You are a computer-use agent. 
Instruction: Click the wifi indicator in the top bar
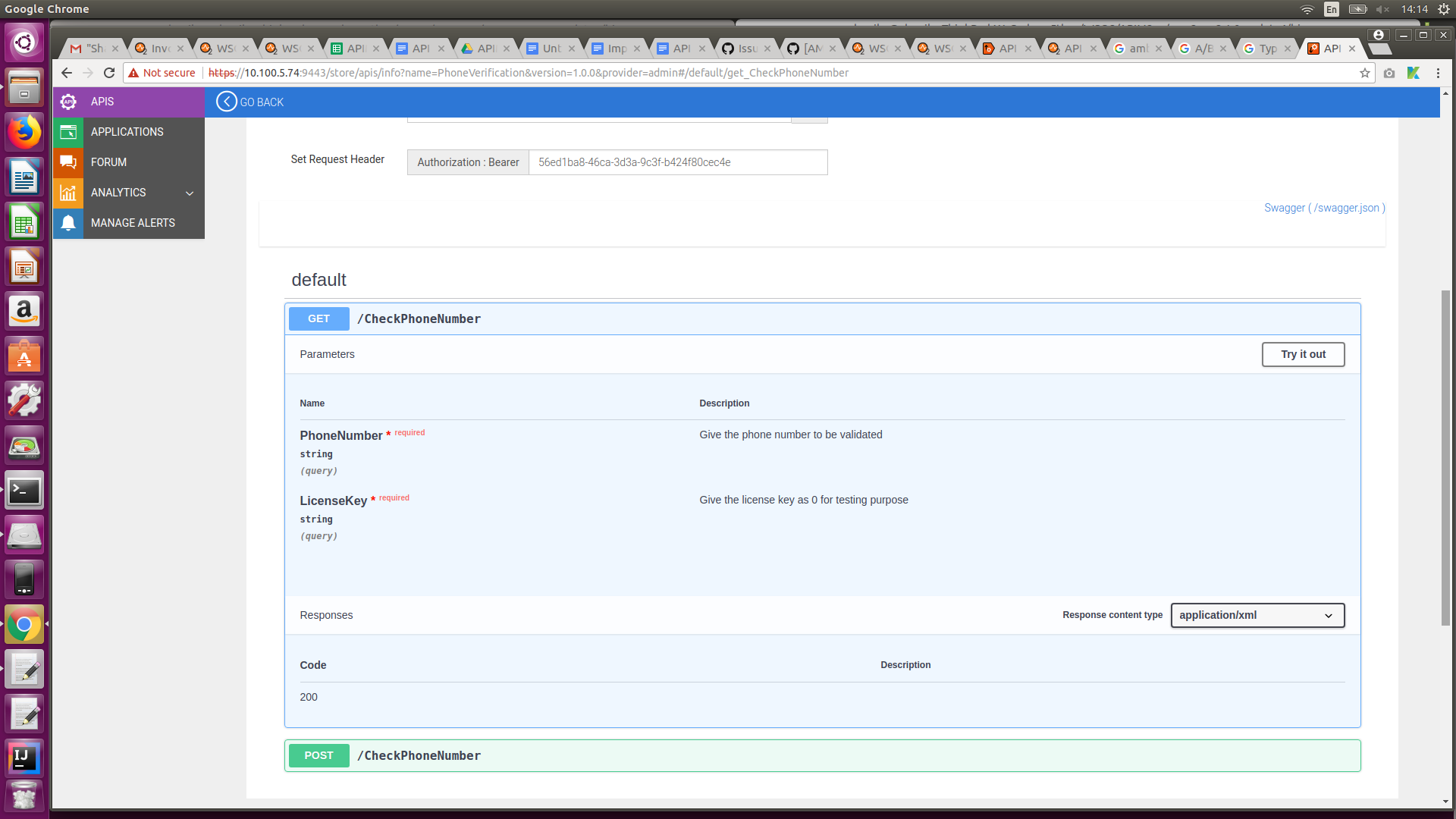coord(1307,9)
